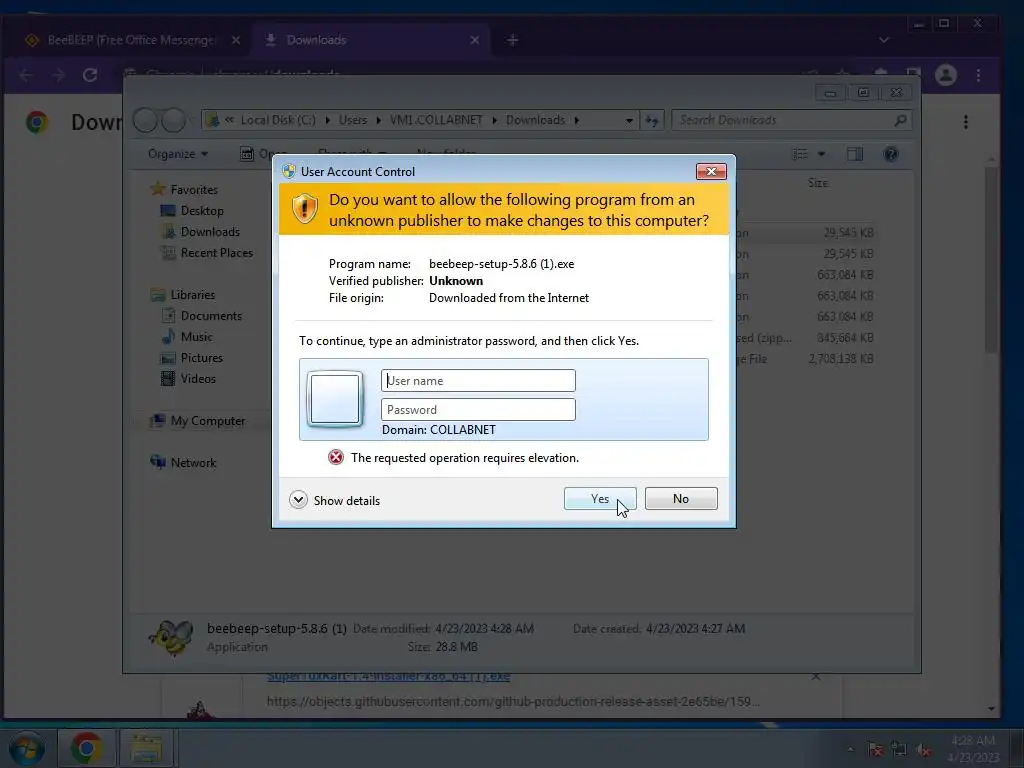This screenshot has width=1024, height=768.
Task: Change the Explorer view layout icon
Action: tap(800, 154)
